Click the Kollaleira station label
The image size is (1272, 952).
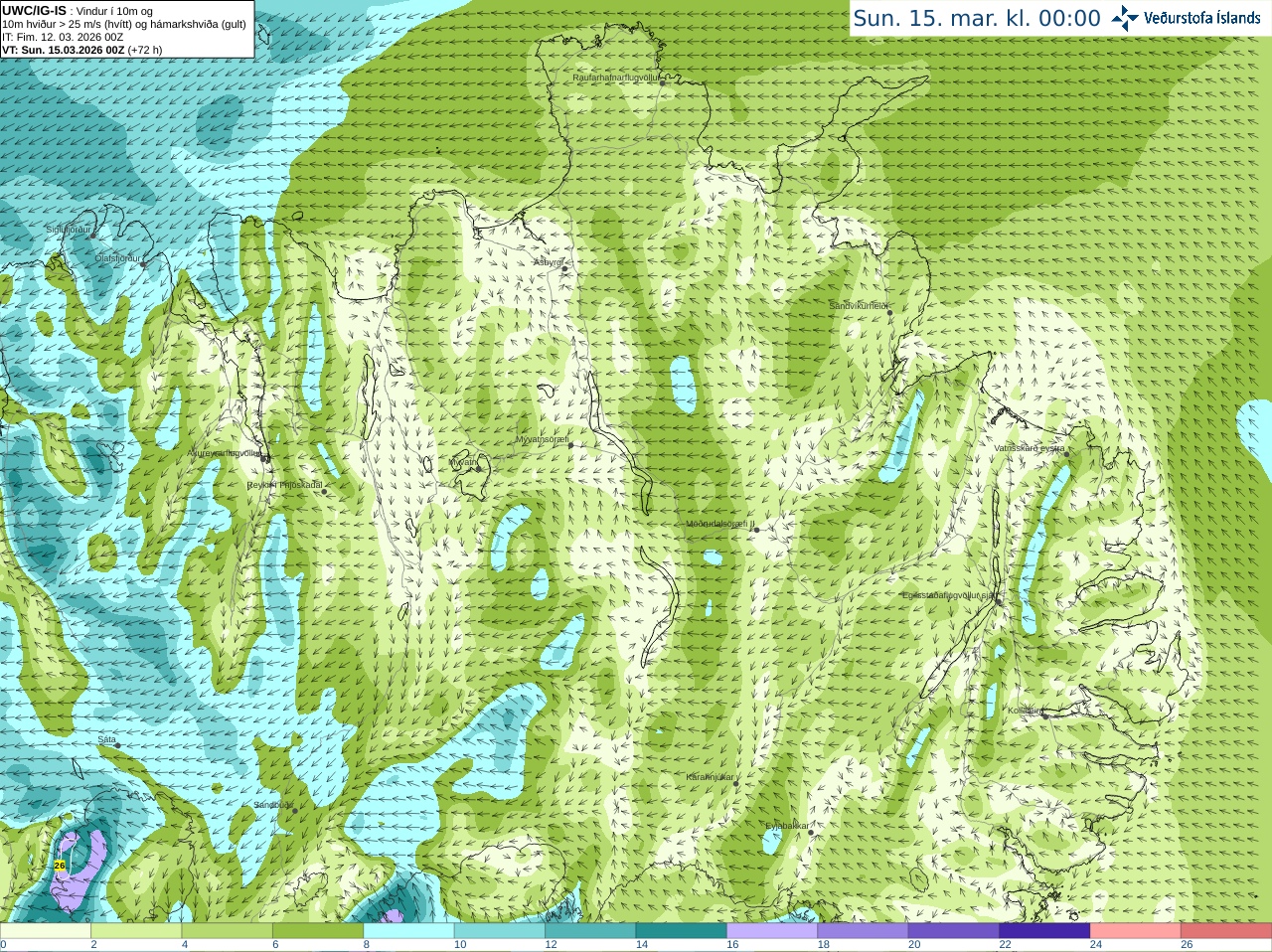[x=1026, y=711]
